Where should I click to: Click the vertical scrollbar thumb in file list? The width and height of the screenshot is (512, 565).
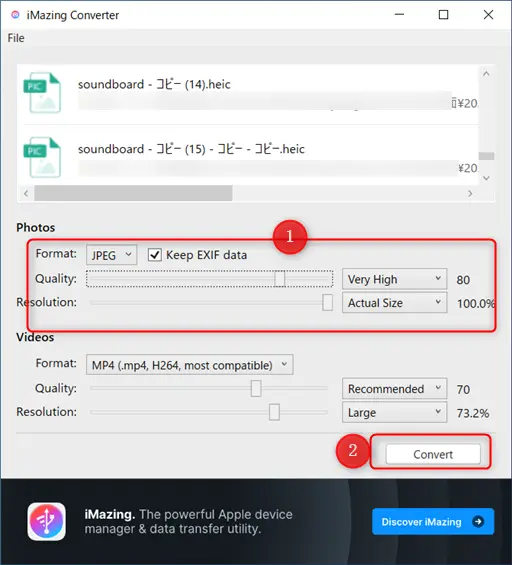point(486,156)
